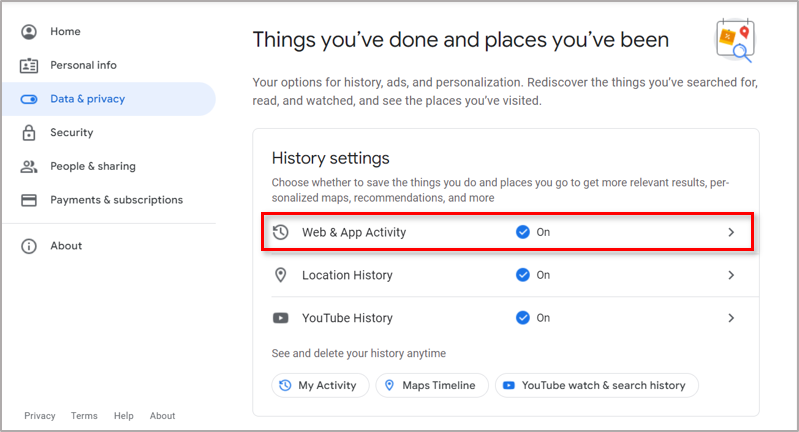This screenshot has width=799, height=432.
Task: Click the Personal info ID card icon
Action: [29, 66]
